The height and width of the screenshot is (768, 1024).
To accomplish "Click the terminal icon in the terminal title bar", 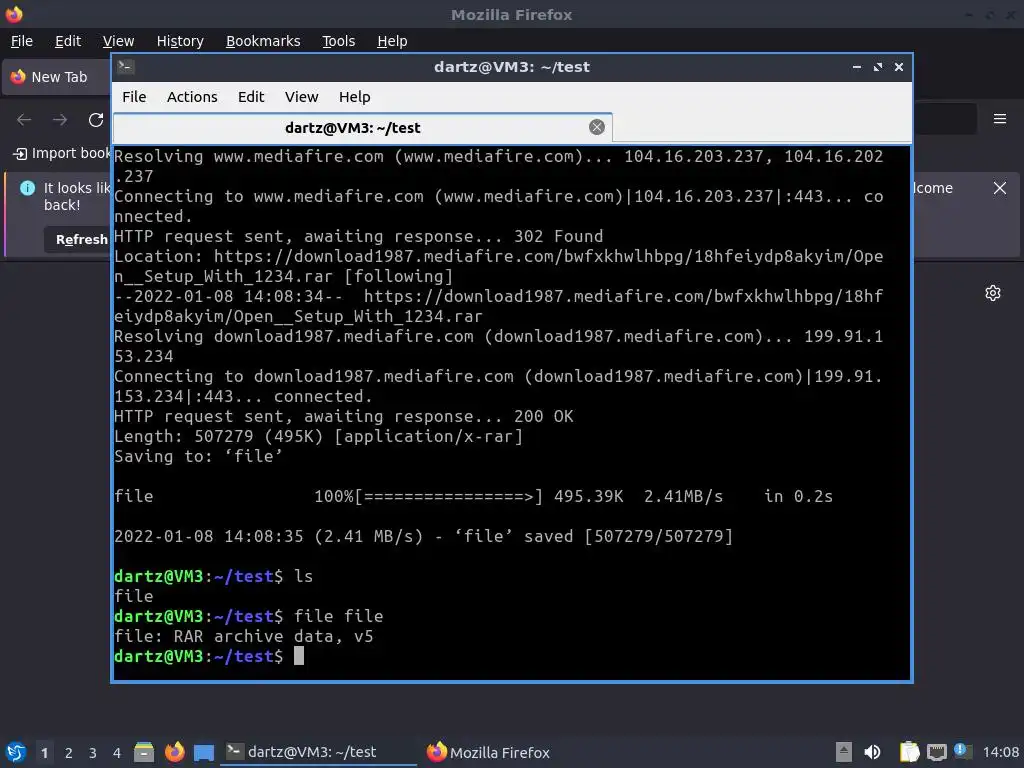I will click(x=126, y=66).
